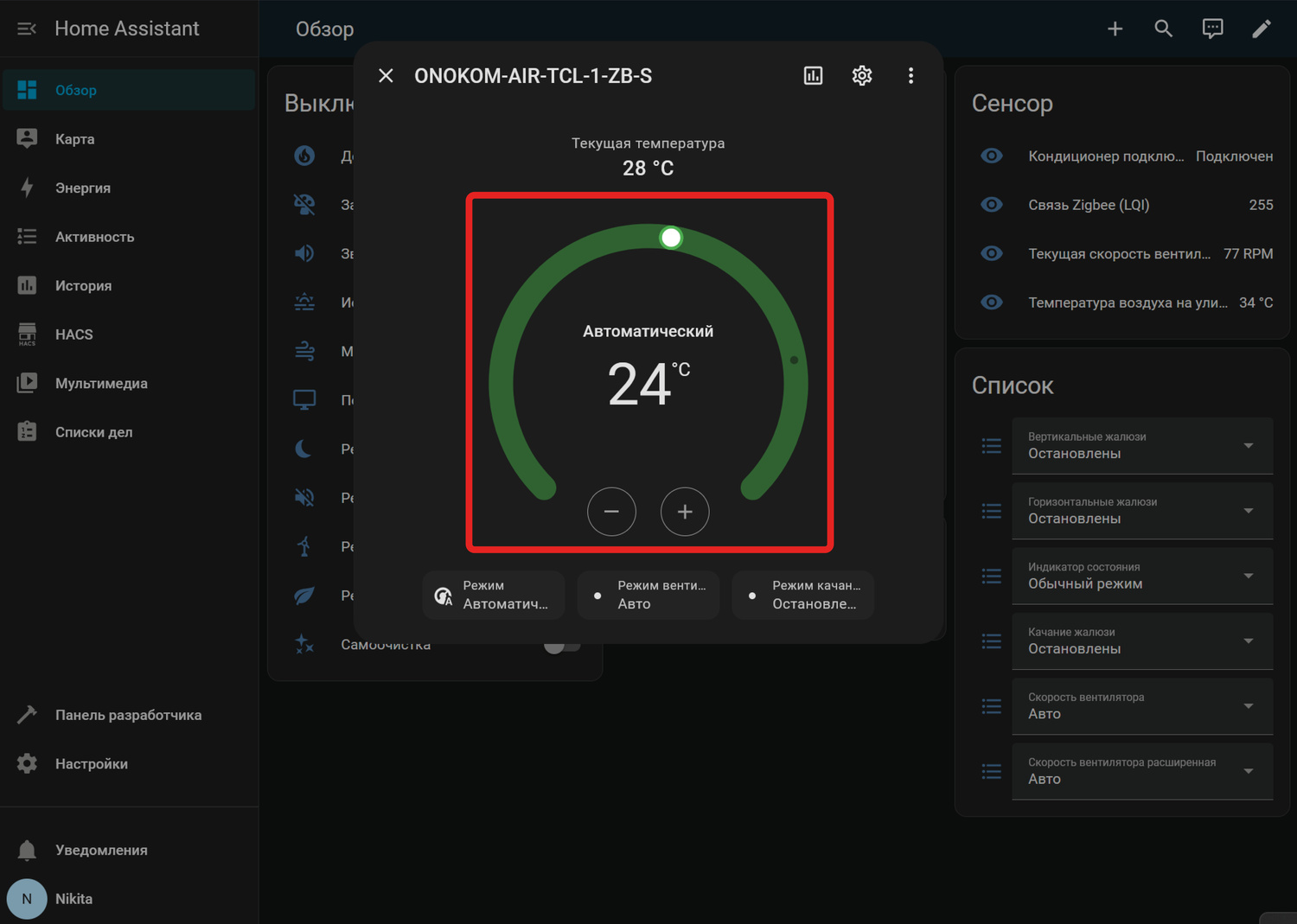Open the Nikita user profile

coord(129,899)
